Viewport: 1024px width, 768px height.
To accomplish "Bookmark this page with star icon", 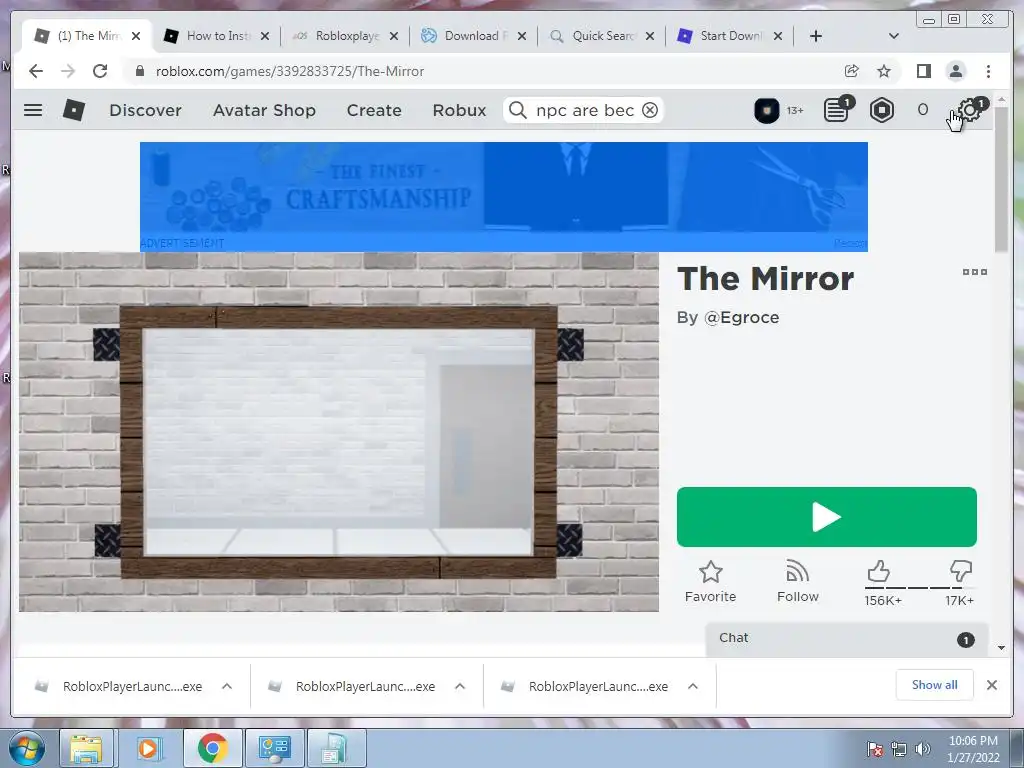I will click(884, 71).
